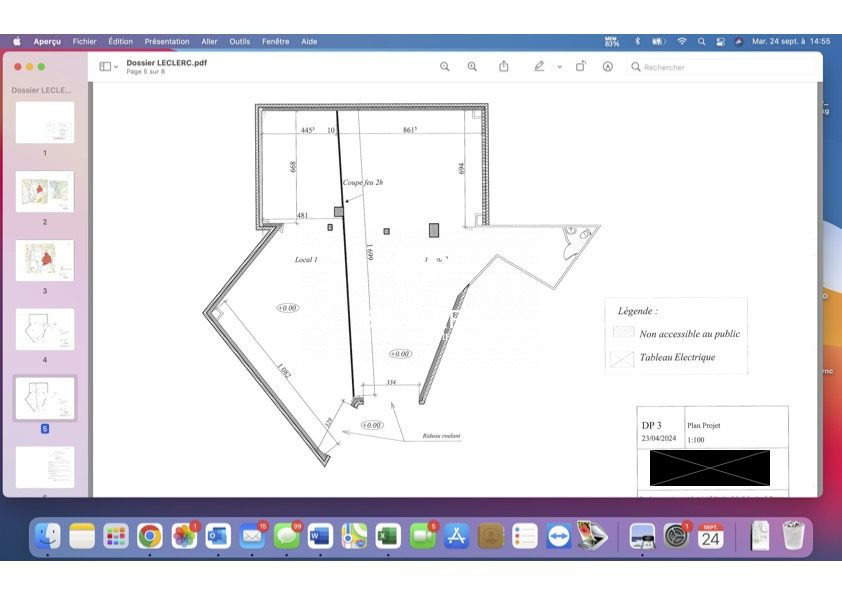
Task: Click the Rechercher search field
Action: [720, 67]
